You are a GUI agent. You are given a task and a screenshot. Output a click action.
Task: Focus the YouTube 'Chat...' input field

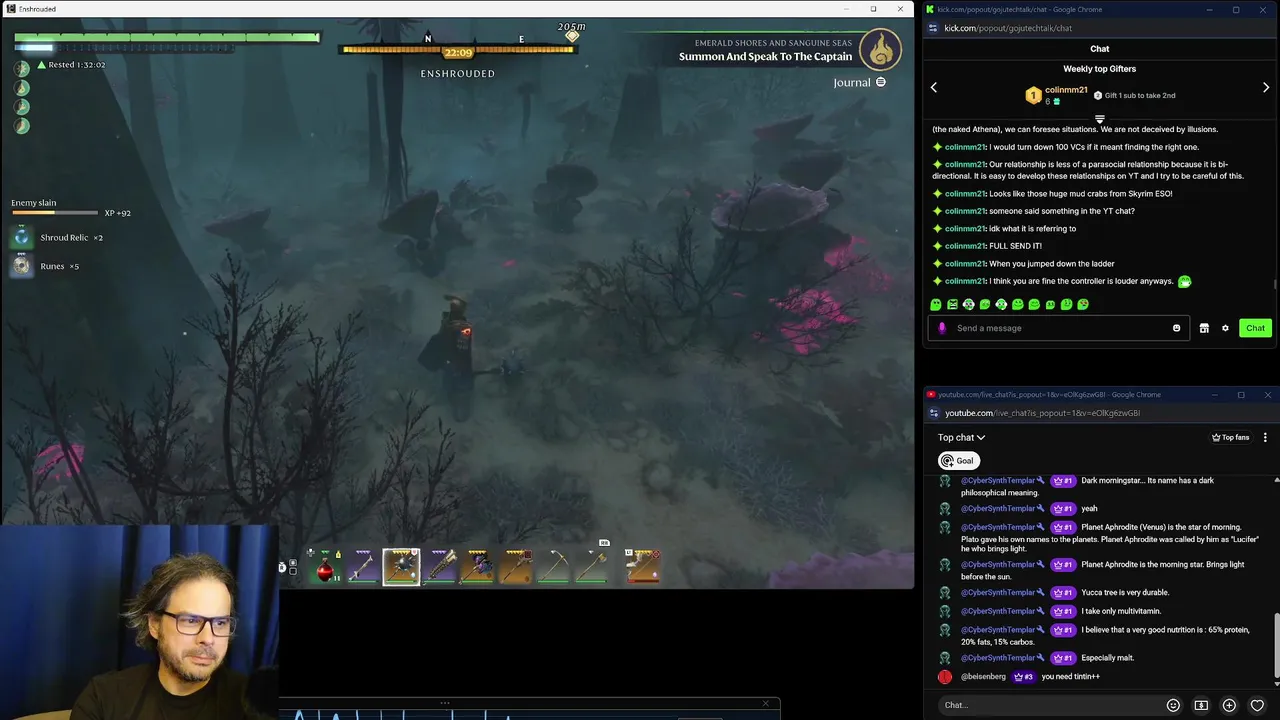(1050, 705)
